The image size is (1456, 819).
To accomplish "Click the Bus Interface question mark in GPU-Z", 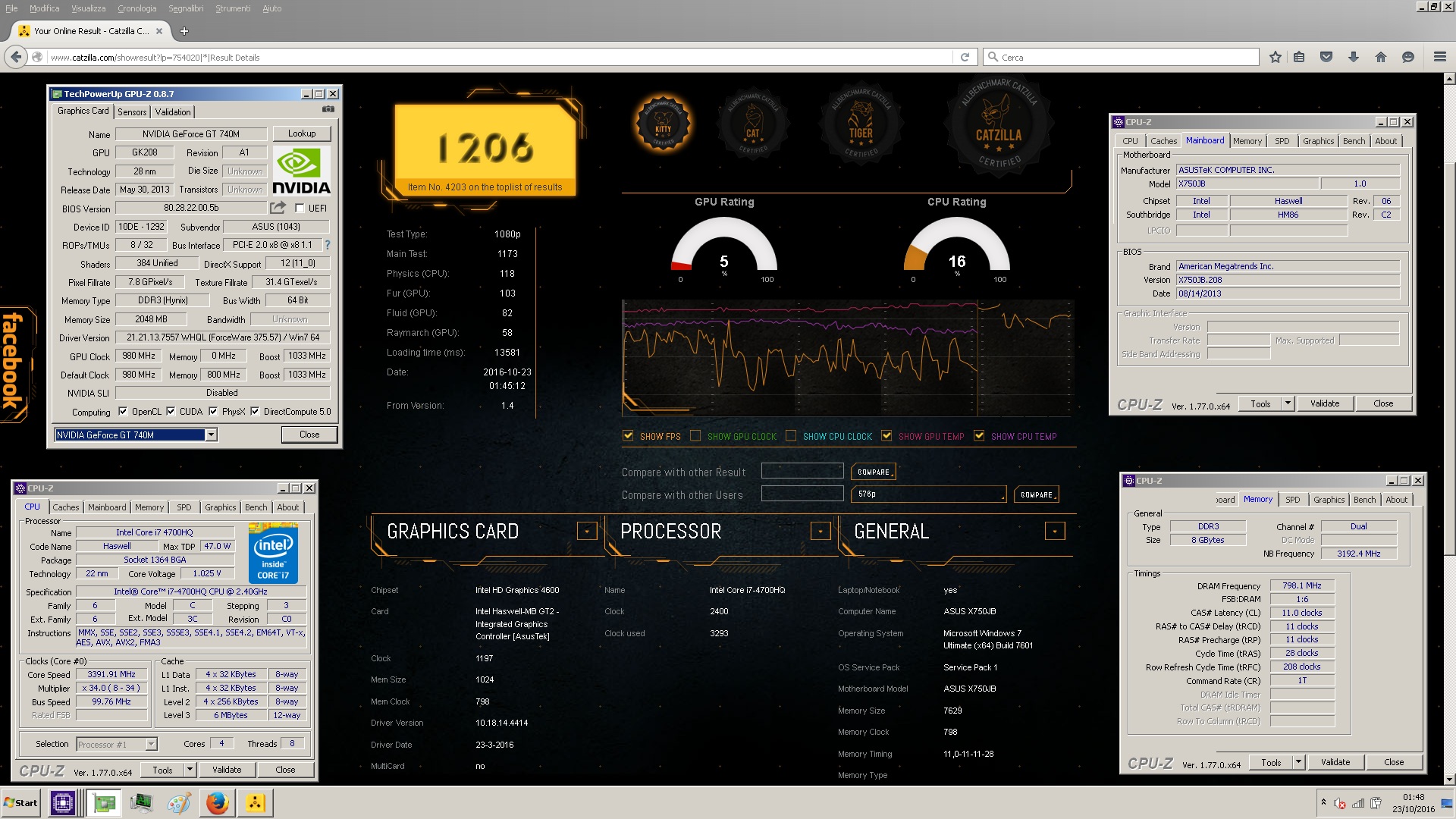I will [328, 245].
